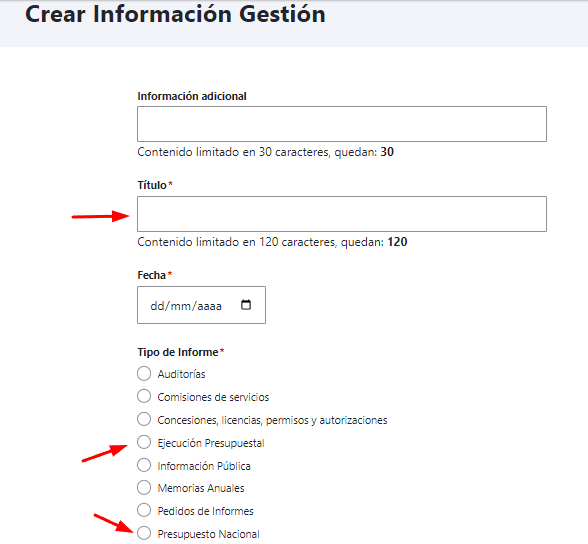This screenshot has width=588, height=544.
Task: Click the dd/mm/aaaa date field
Action: coord(201,305)
